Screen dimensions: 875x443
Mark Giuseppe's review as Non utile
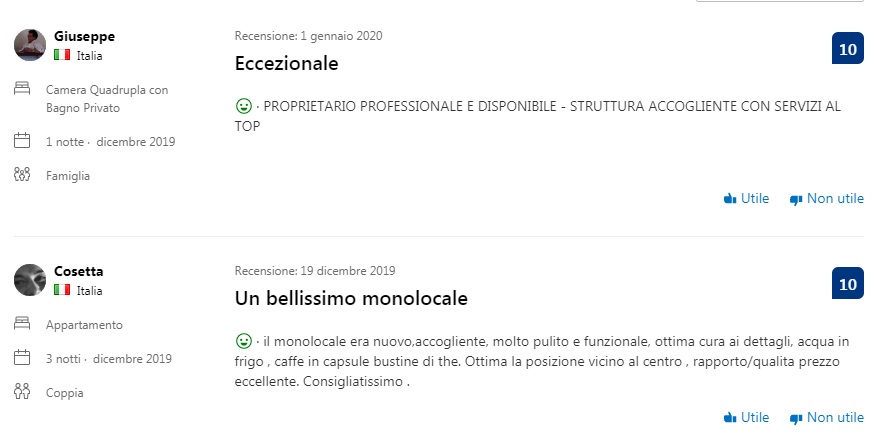(x=826, y=199)
